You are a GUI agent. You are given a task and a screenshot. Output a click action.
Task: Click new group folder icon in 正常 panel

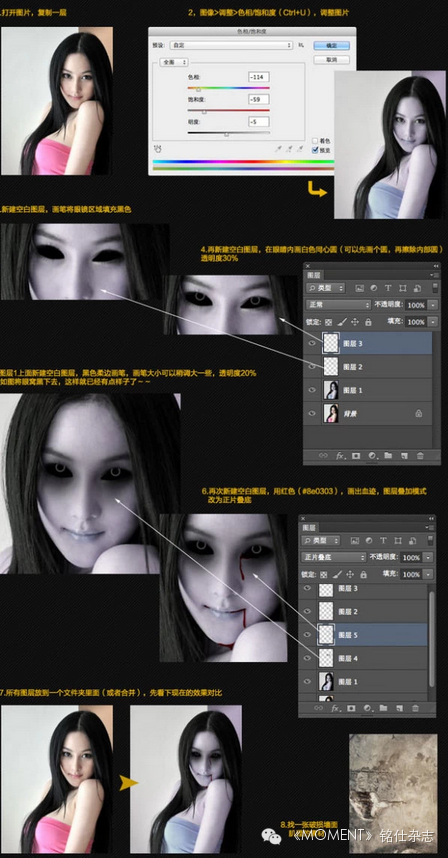(388, 455)
